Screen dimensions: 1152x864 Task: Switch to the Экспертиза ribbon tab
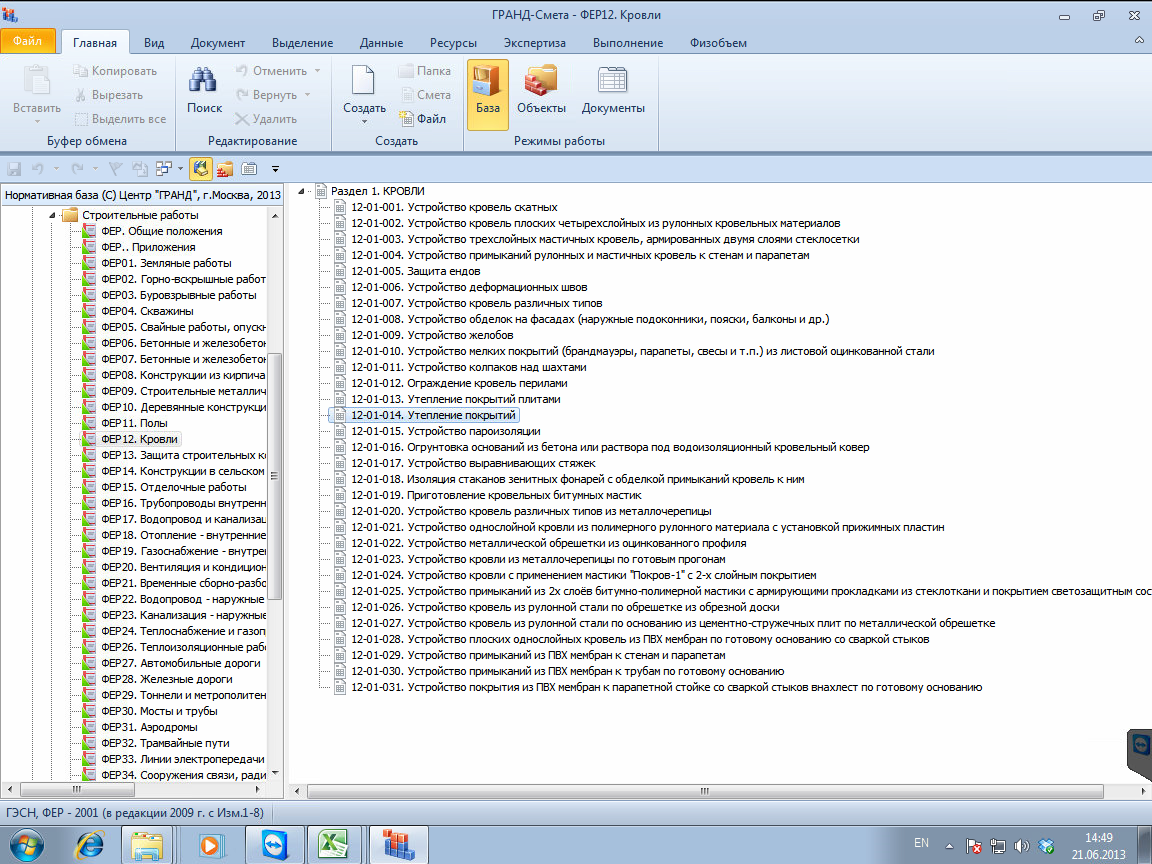click(534, 43)
